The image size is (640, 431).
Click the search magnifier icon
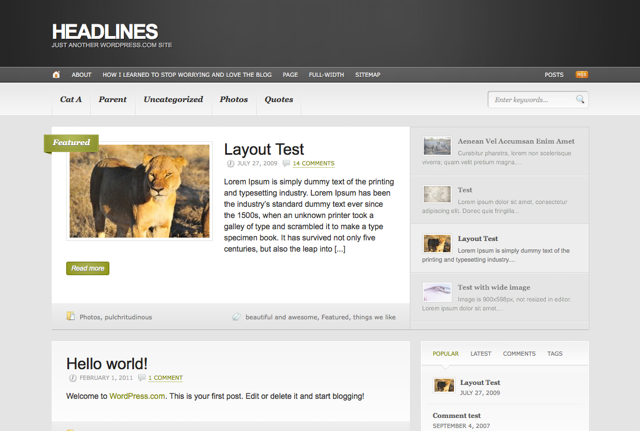pos(580,100)
